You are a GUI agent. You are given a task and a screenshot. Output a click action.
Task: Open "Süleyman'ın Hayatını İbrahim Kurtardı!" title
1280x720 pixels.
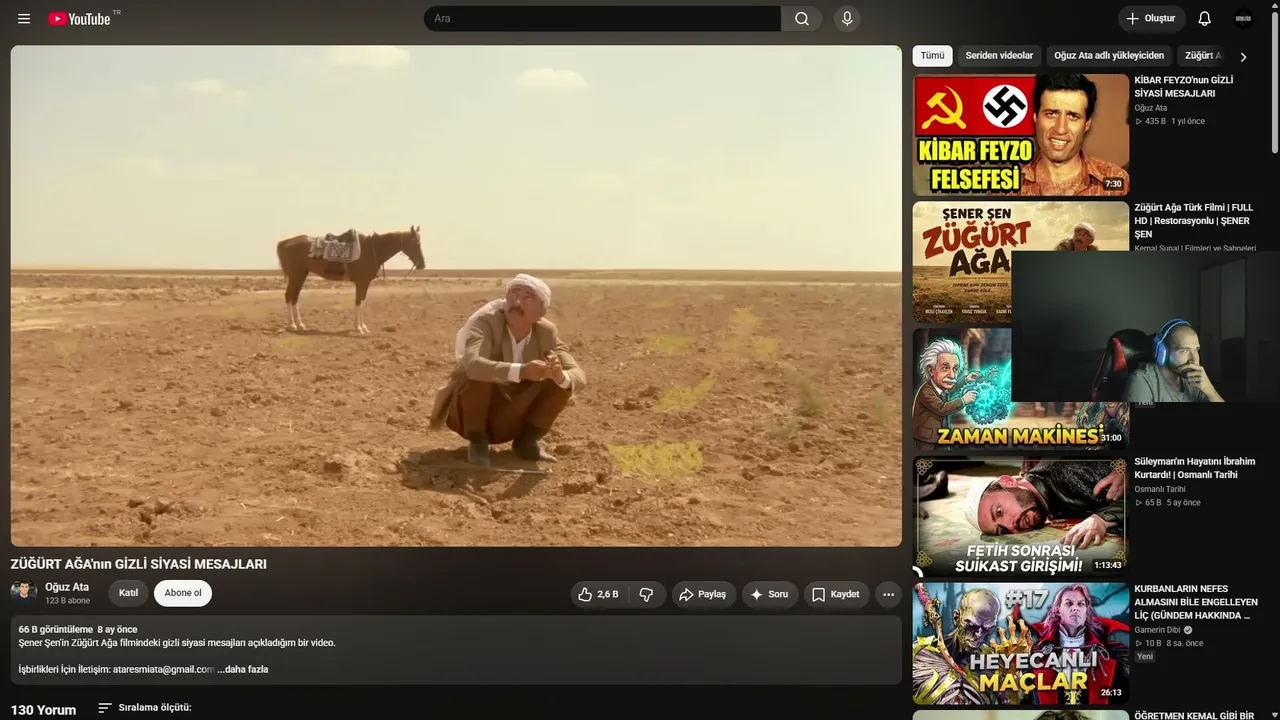pos(1194,468)
